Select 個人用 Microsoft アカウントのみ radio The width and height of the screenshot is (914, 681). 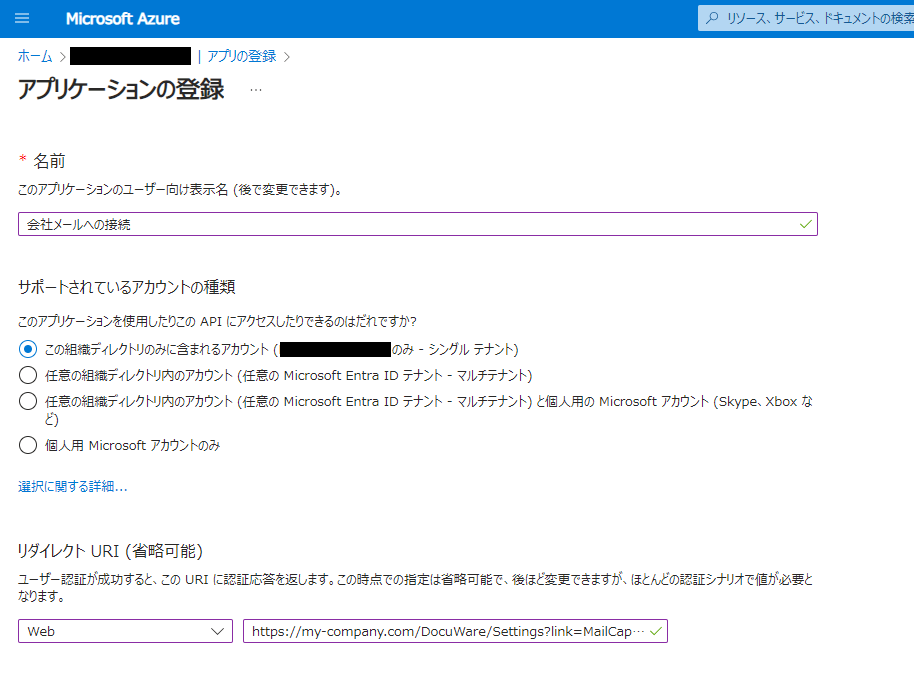pyautogui.click(x=28, y=445)
